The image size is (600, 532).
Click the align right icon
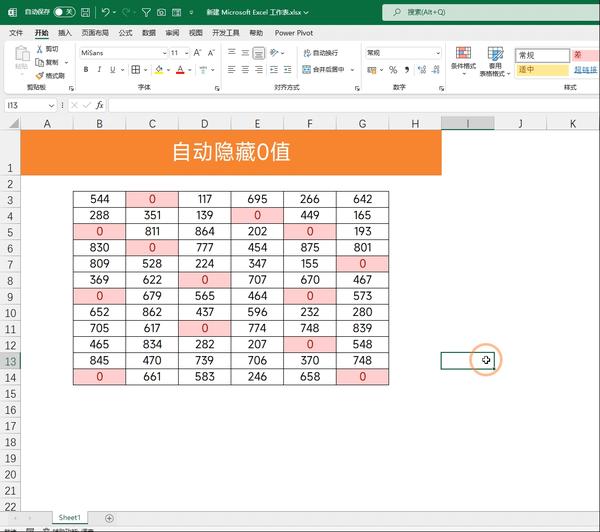click(259, 70)
